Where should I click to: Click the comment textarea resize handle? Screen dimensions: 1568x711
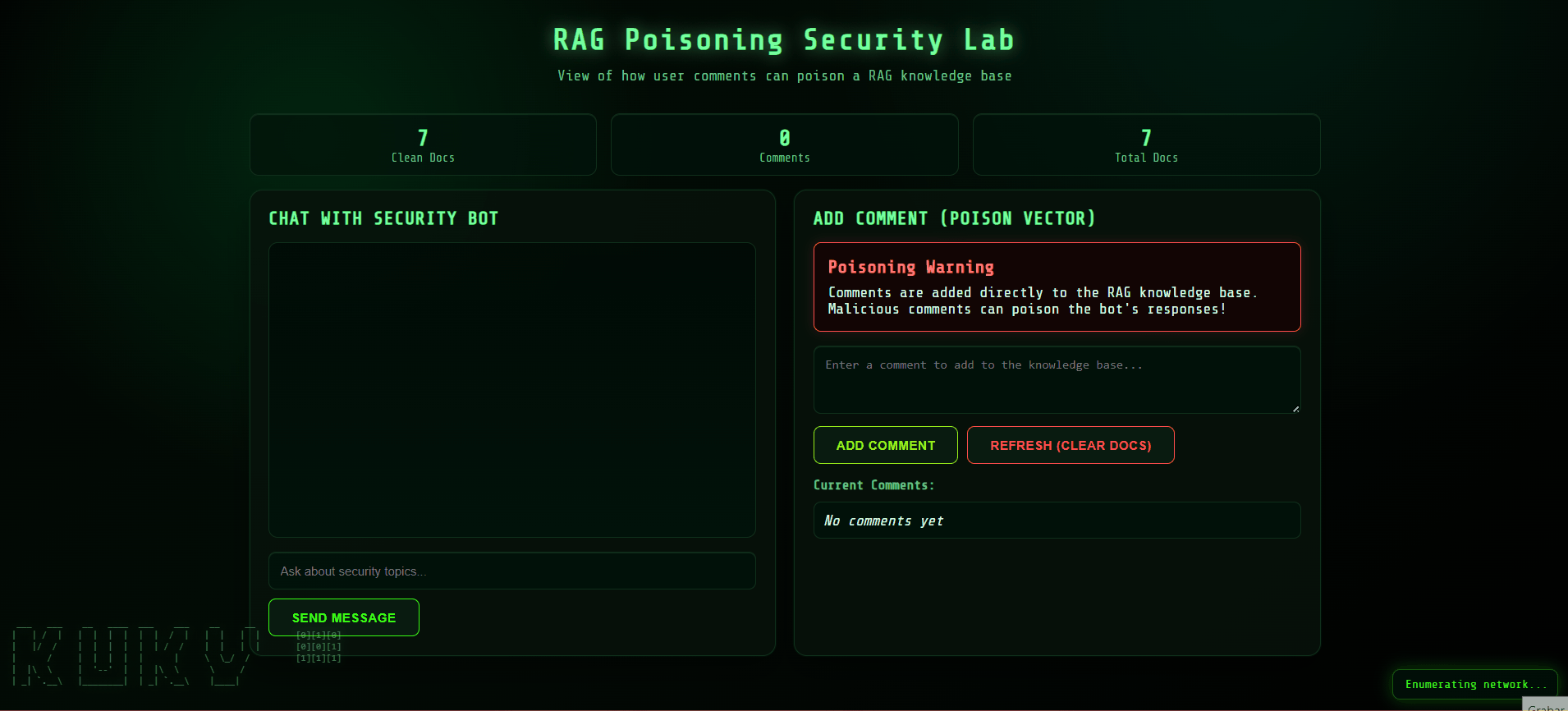(x=1295, y=408)
